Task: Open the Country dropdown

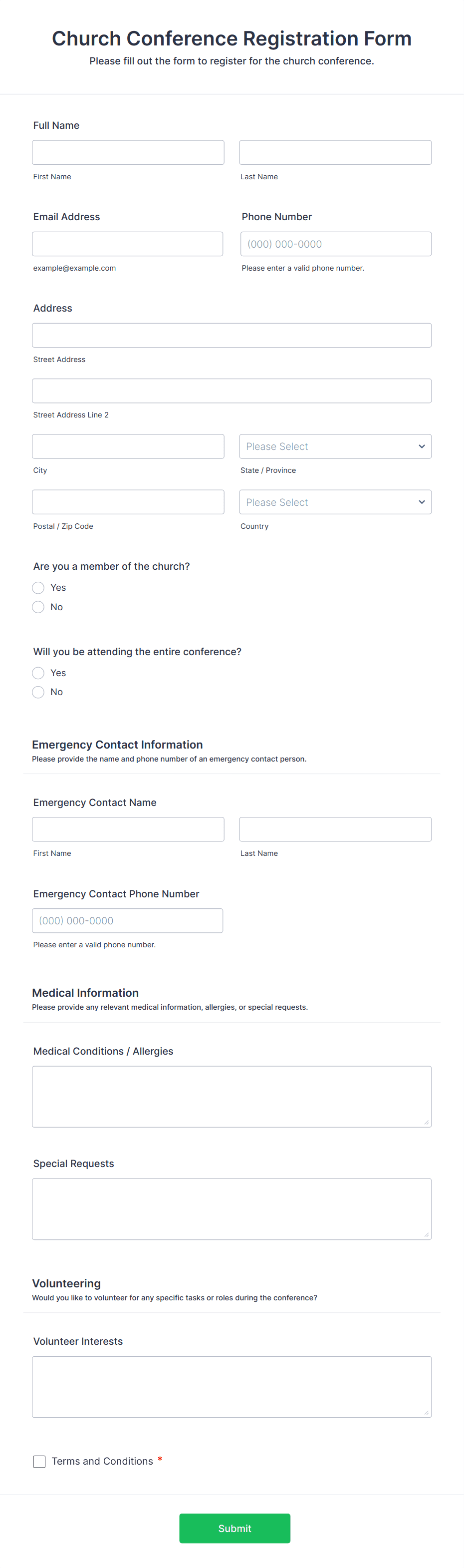Action: click(x=335, y=502)
